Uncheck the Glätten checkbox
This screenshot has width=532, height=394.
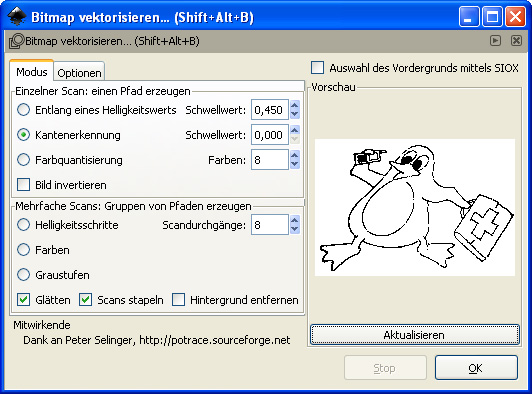pyautogui.click(x=23, y=300)
